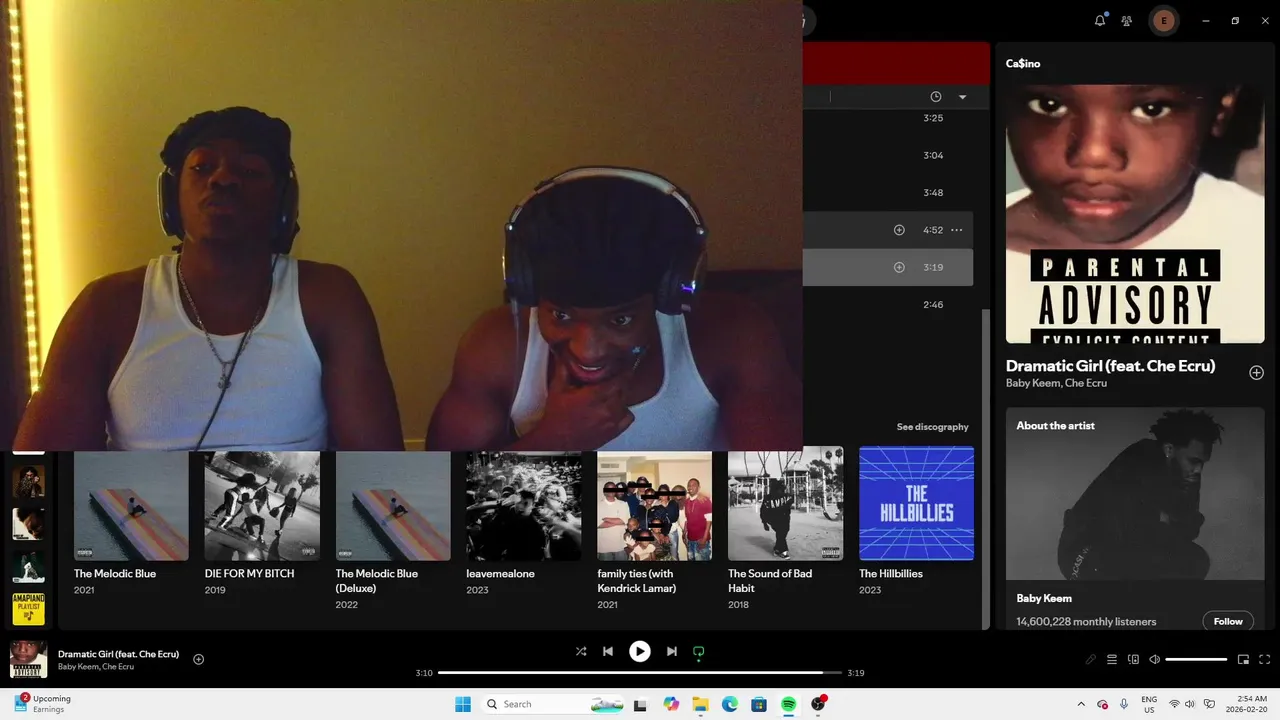Expand hidden system tray icons chevron
Screen dimensions: 1280x720
[x=1081, y=704]
